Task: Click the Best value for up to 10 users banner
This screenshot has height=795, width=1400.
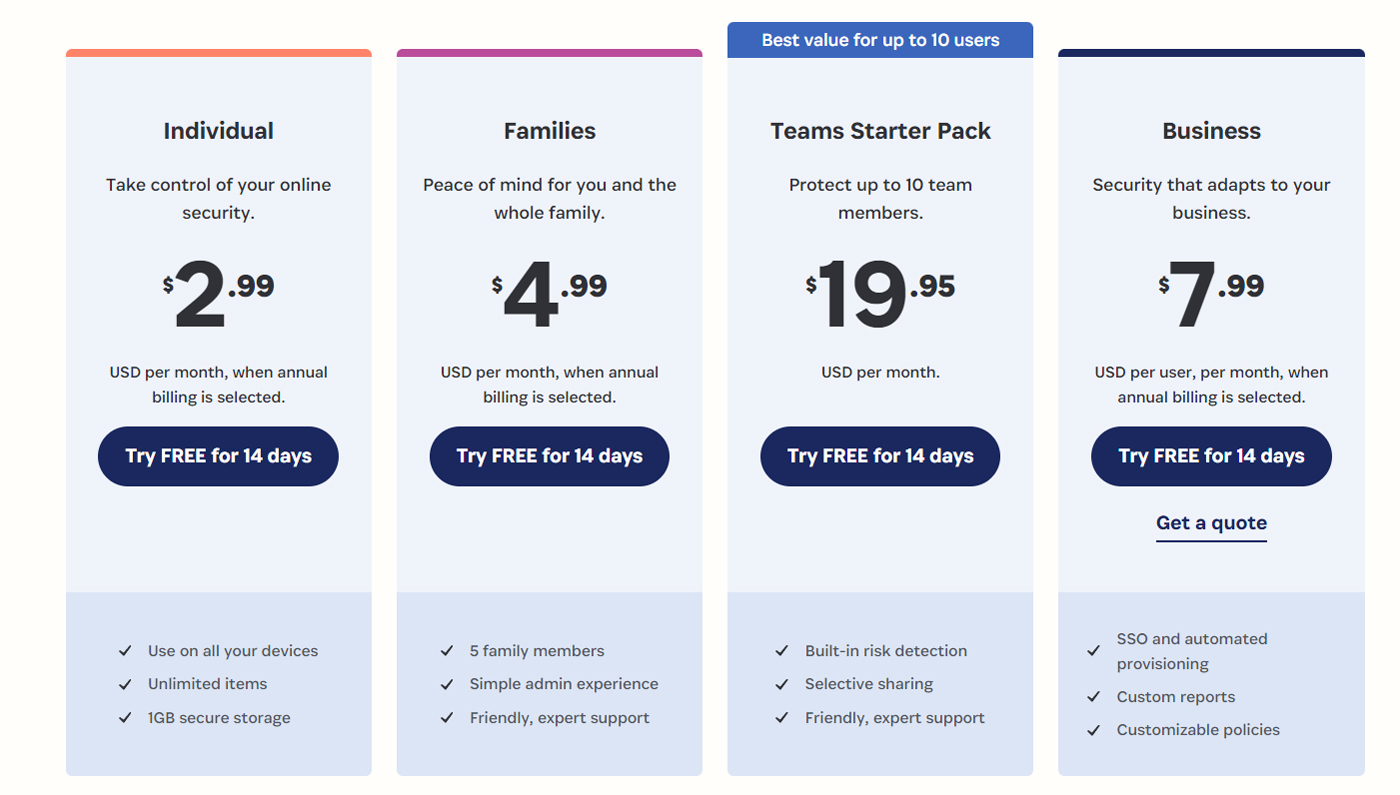Action: 880,40
